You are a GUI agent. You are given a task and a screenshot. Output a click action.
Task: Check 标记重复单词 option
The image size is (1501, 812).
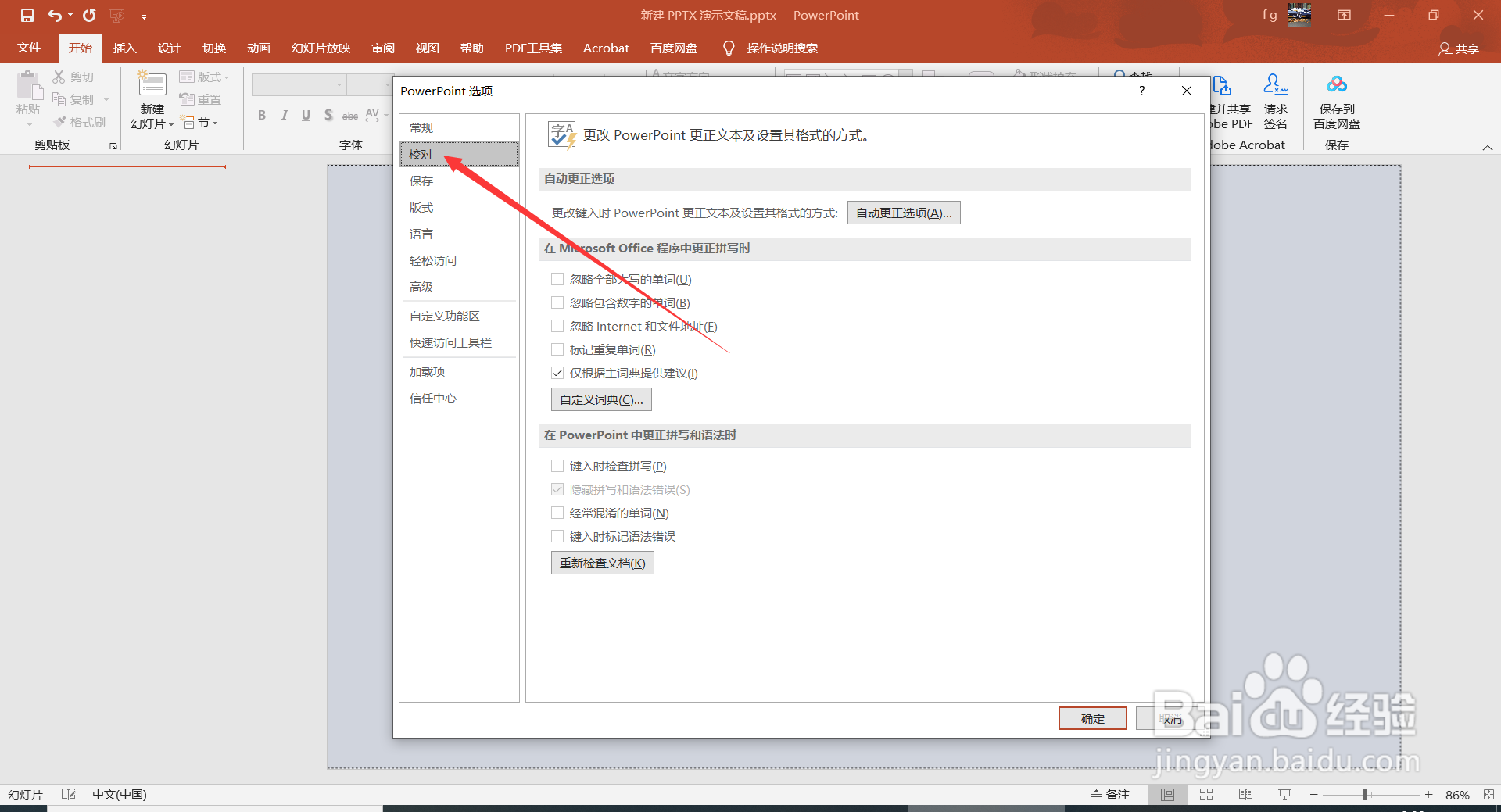pyautogui.click(x=557, y=349)
